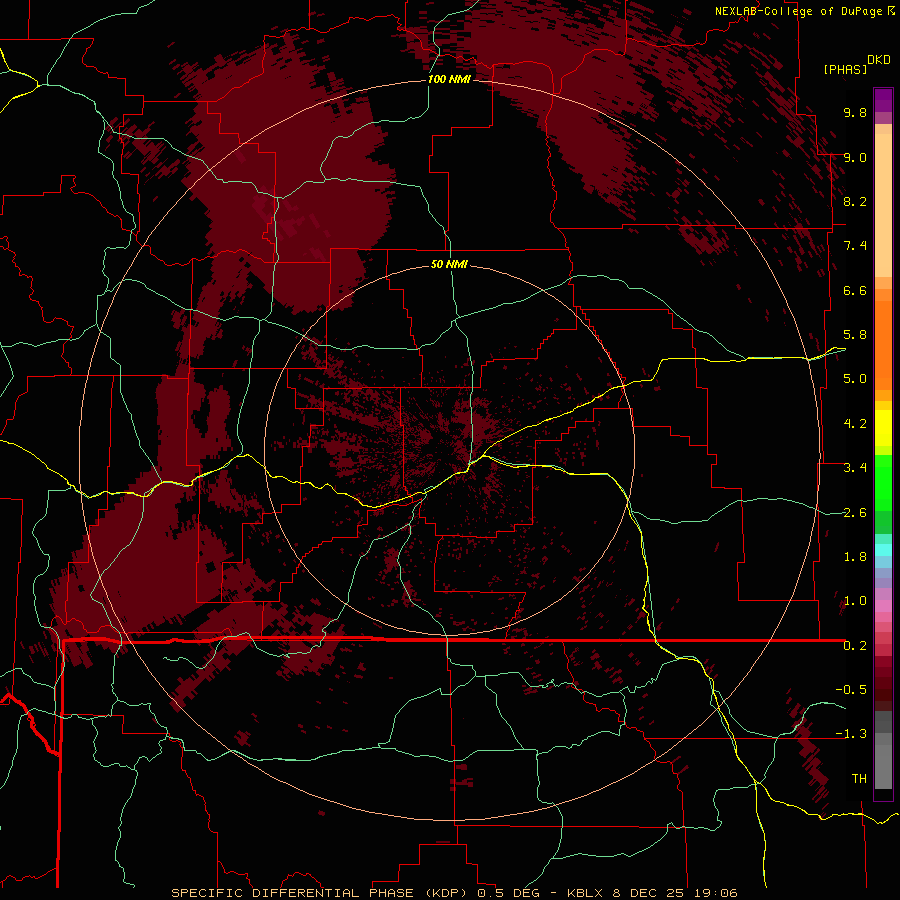900x900 pixels.
Task: Click the purple band atop the color bar
Action: 883,100
